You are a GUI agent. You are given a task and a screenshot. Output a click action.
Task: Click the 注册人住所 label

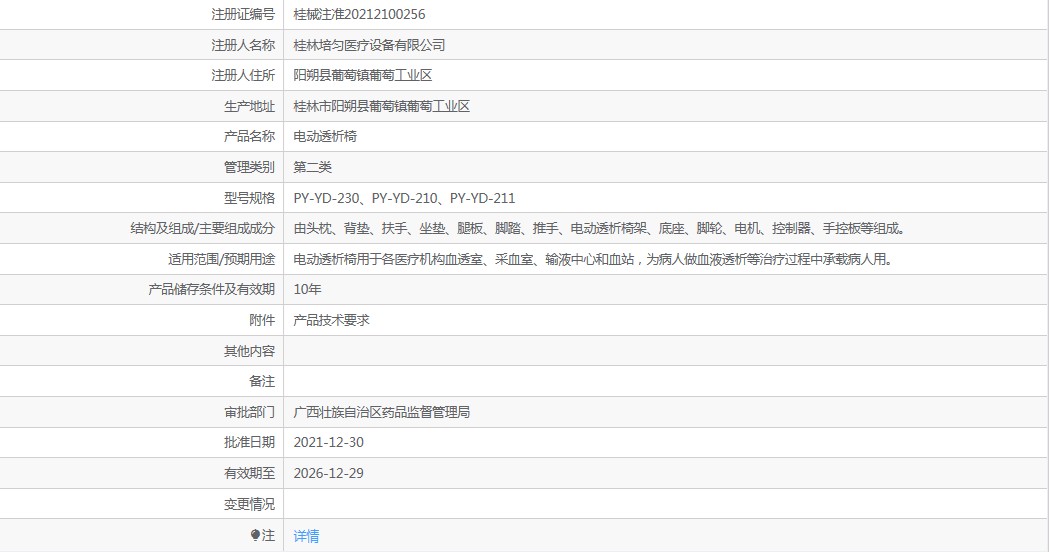[243, 75]
